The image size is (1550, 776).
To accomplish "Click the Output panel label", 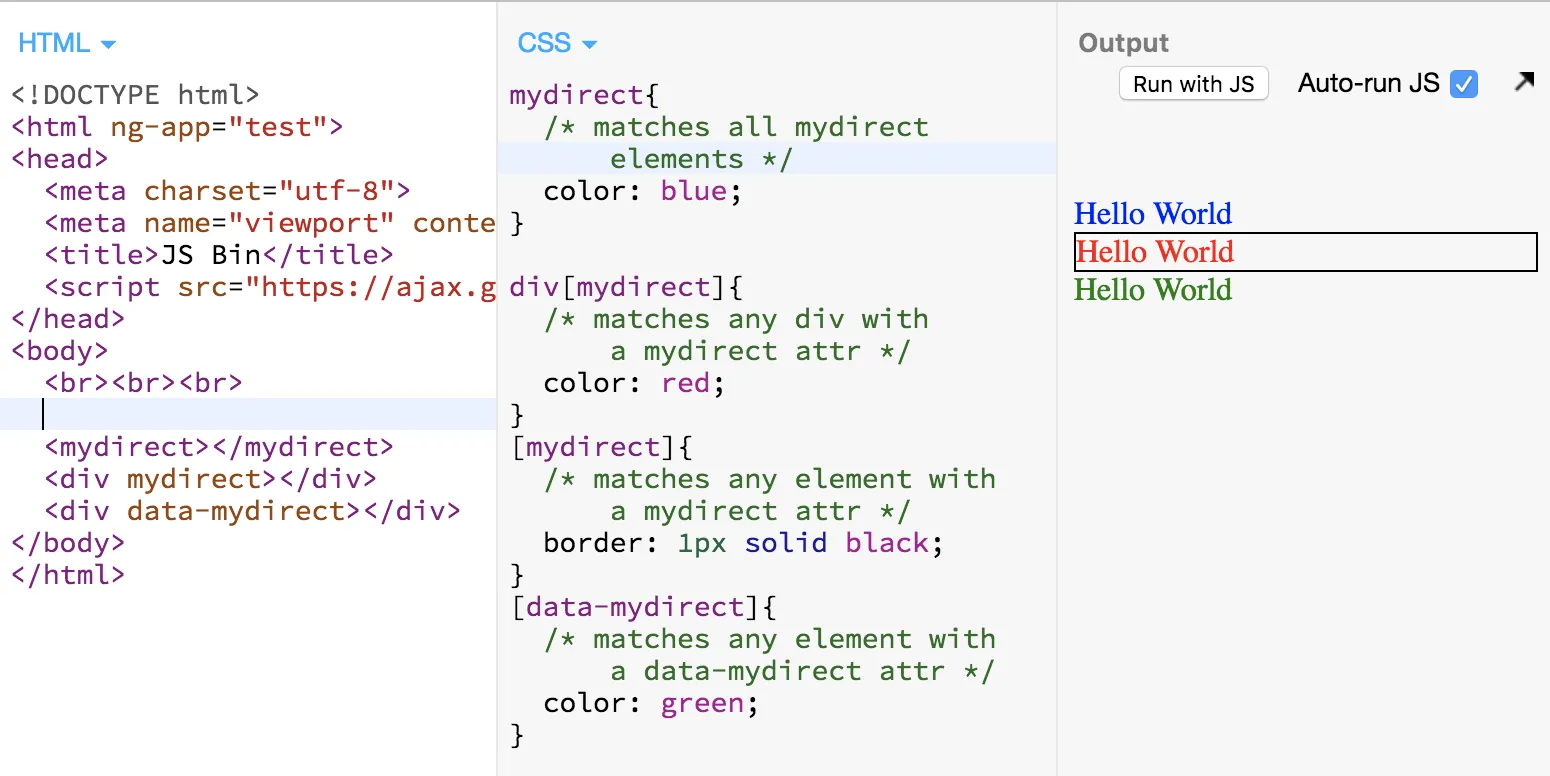I will (1123, 44).
